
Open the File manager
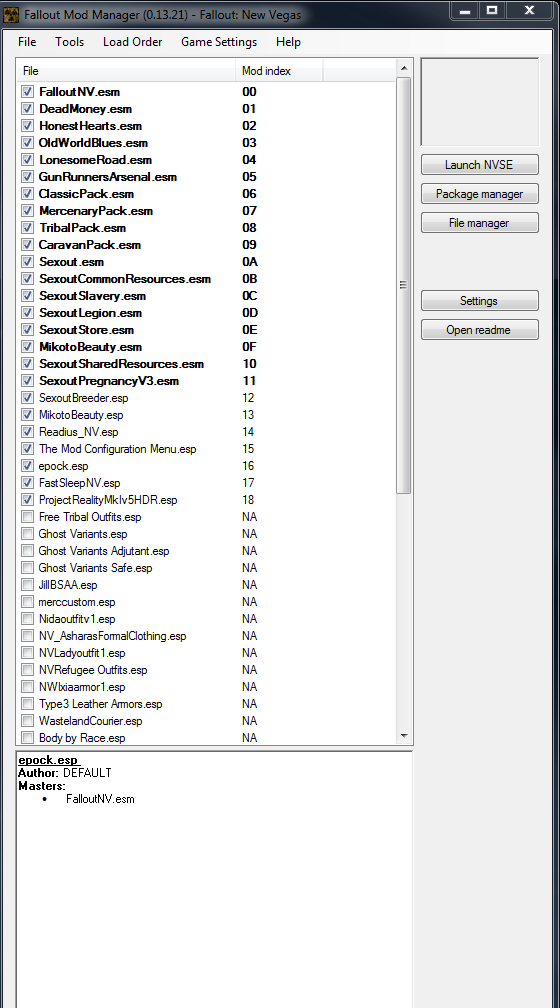pos(480,222)
